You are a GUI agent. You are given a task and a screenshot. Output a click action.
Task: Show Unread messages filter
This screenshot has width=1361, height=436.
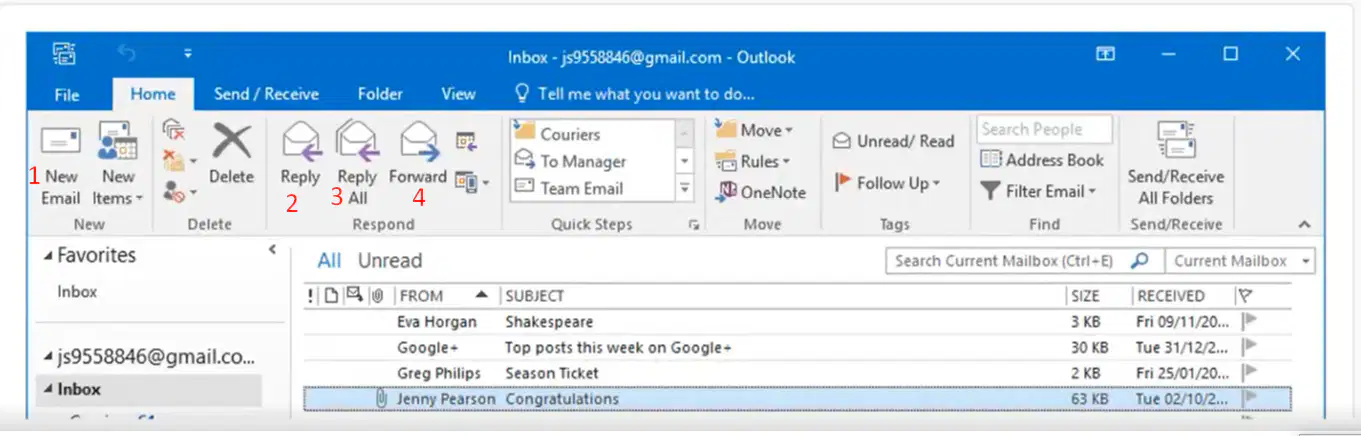pyautogui.click(x=390, y=261)
